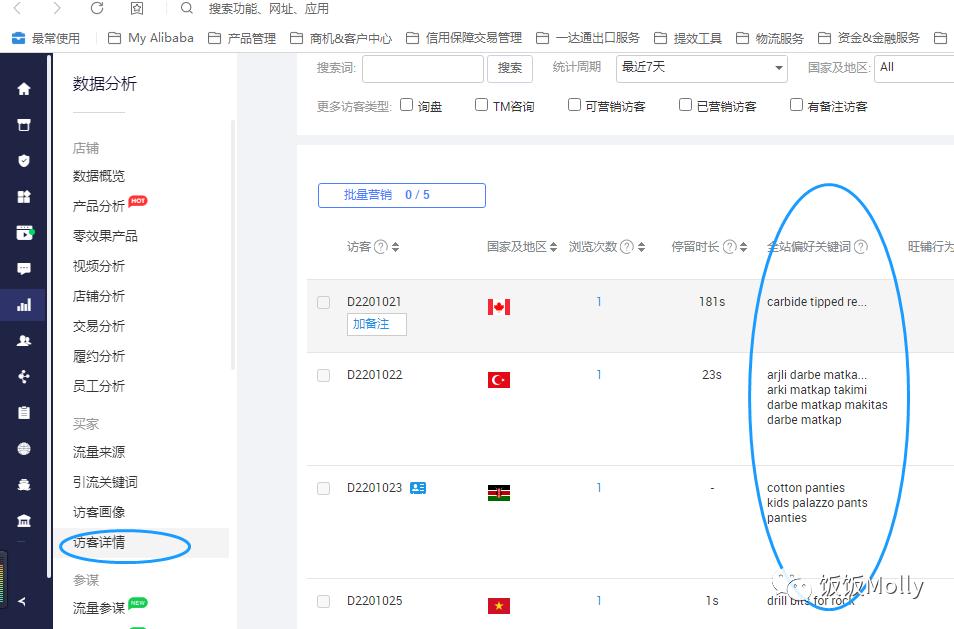Viewport: 954px width, 629px height.
Task: Select the bar chart analytics sidebar icon
Action: (24, 304)
